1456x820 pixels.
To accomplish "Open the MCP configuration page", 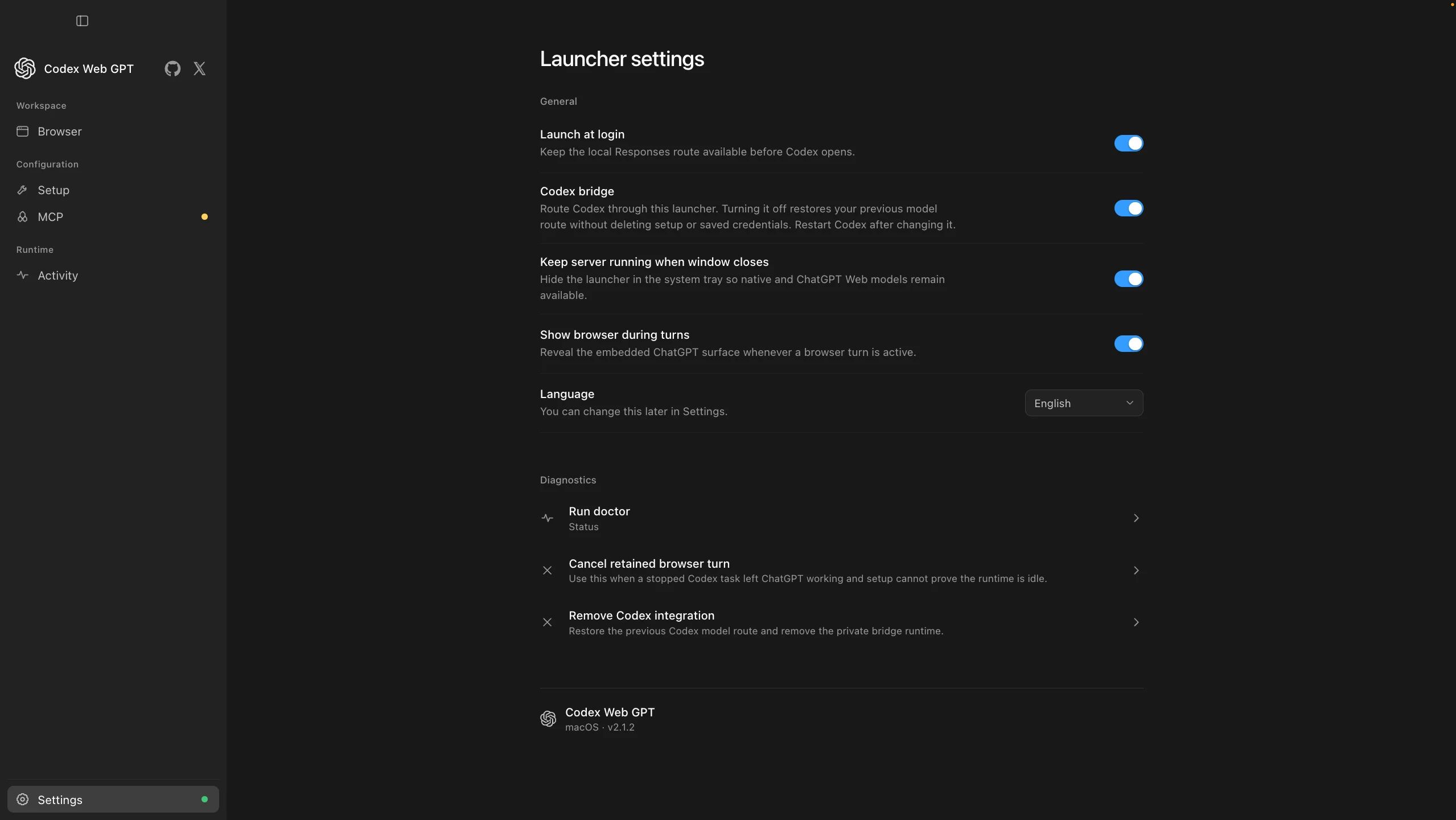I will pyautogui.click(x=113, y=217).
